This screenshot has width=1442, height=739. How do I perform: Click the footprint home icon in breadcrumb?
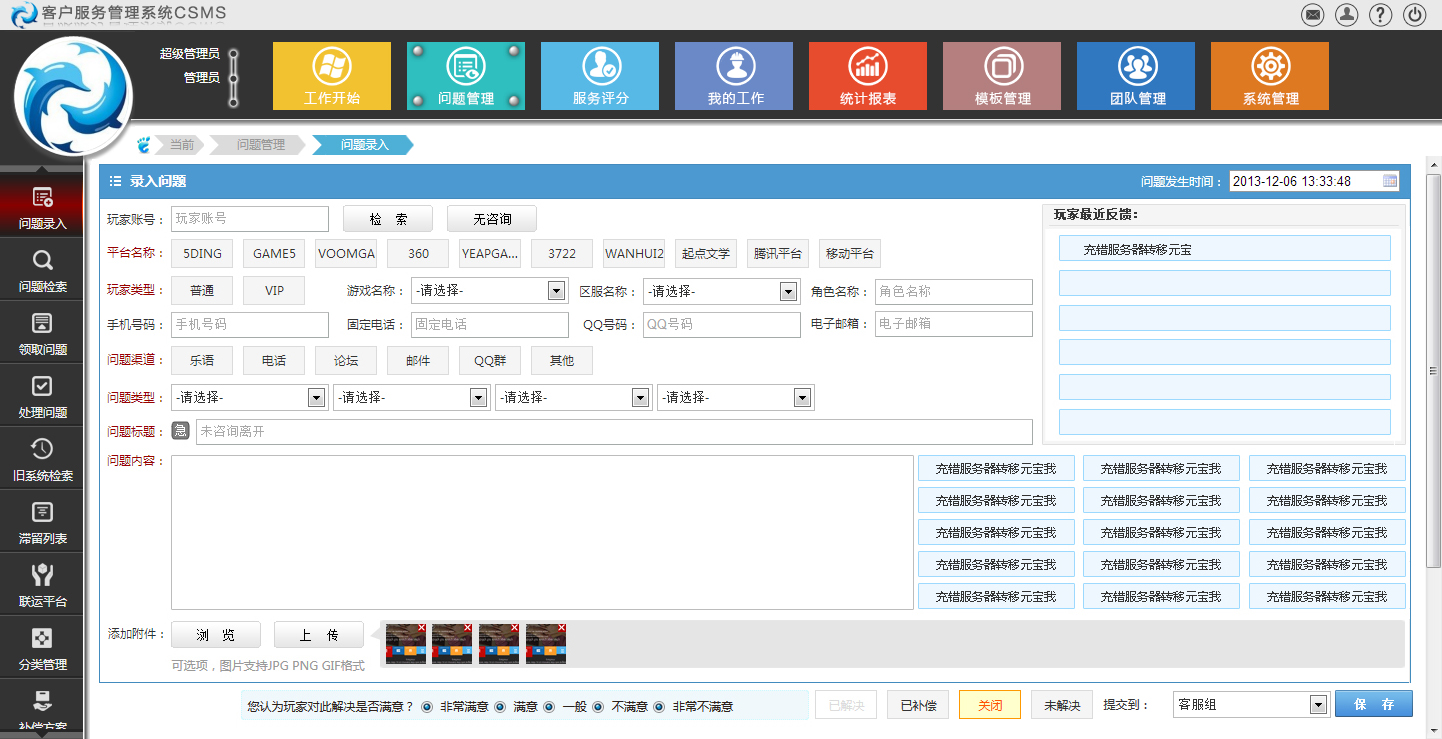click(x=144, y=145)
